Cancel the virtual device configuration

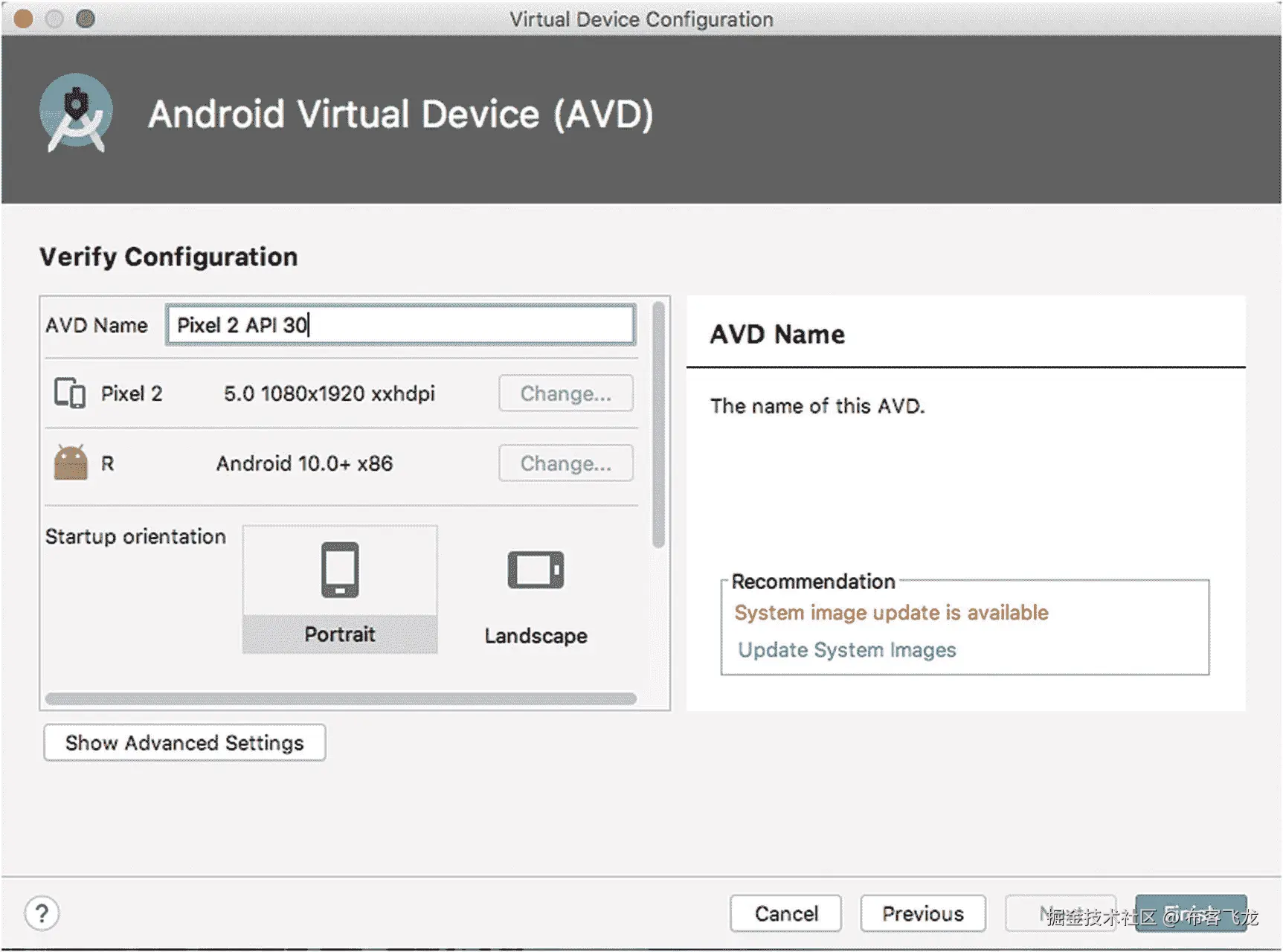tap(786, 913)
